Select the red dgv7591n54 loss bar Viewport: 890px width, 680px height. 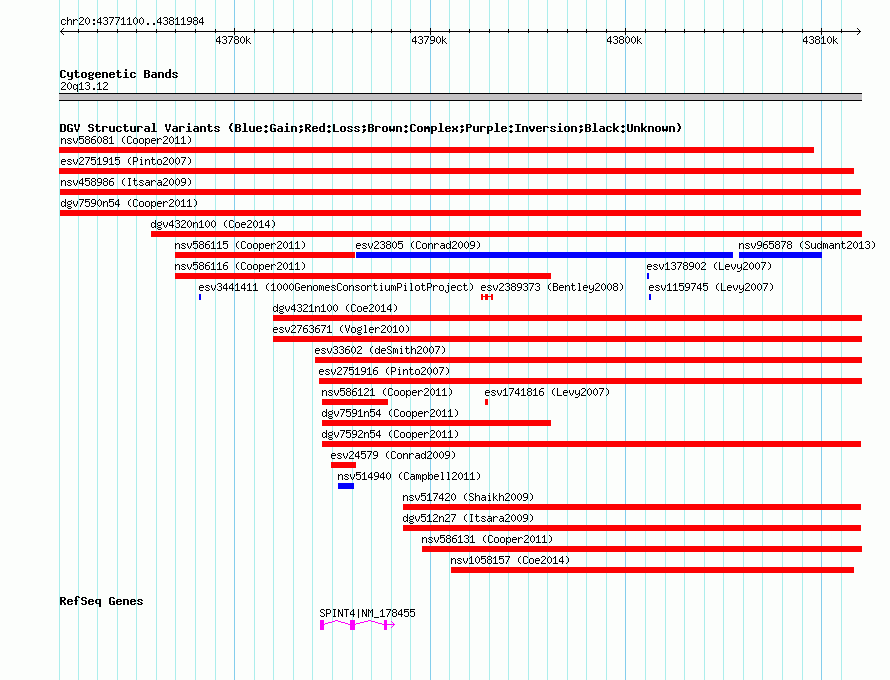point(436,423)
